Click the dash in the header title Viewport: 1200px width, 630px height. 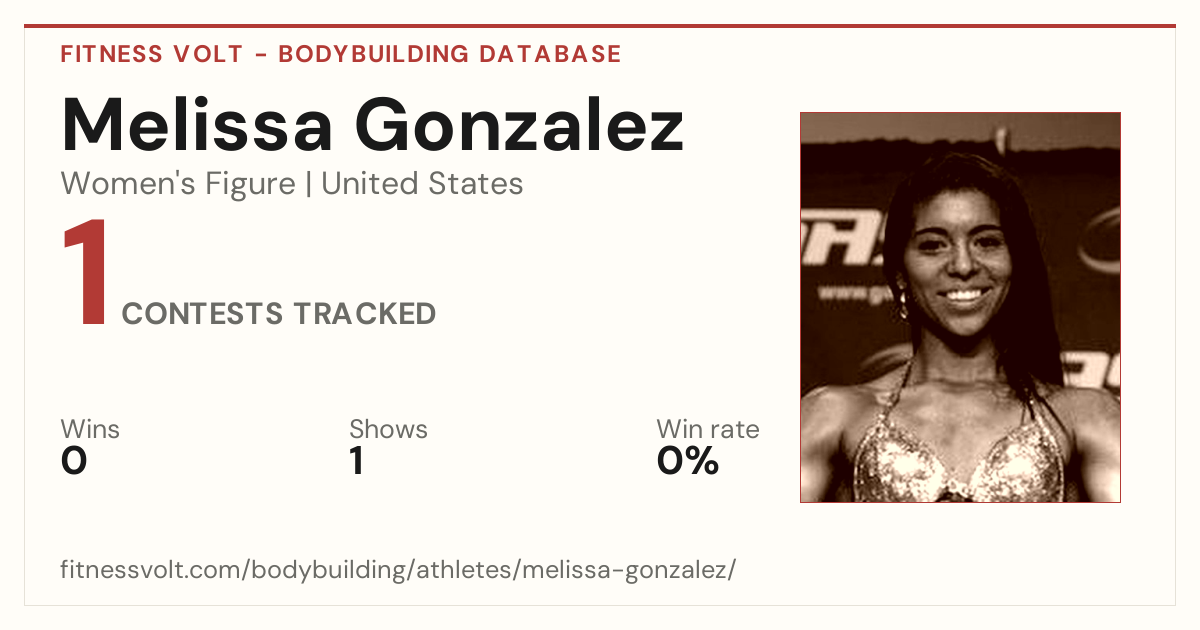click(261, 55)
